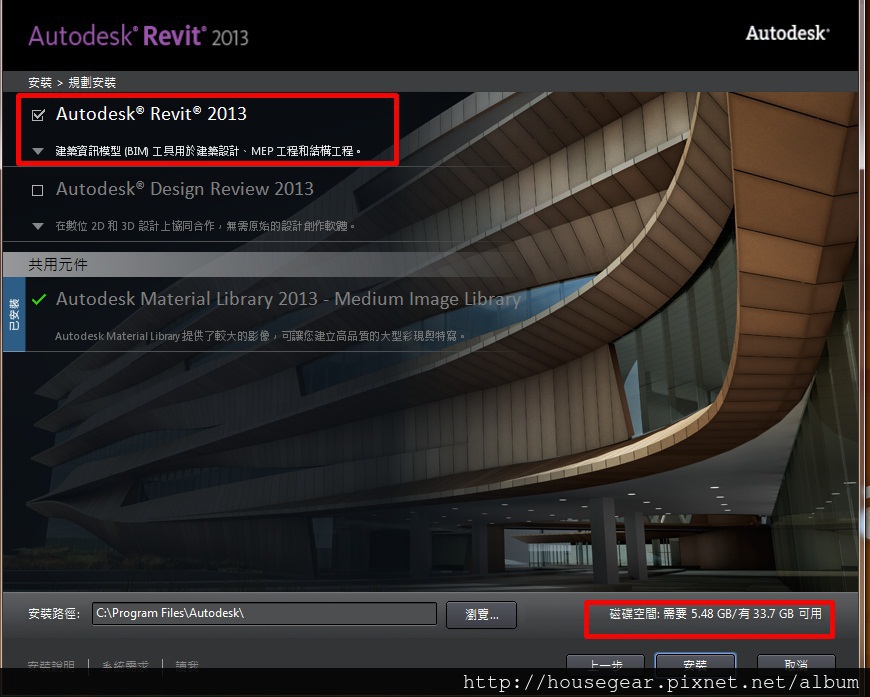Click the Revit BIM description text line
The image size is (870, 697).
coord(209,151)
